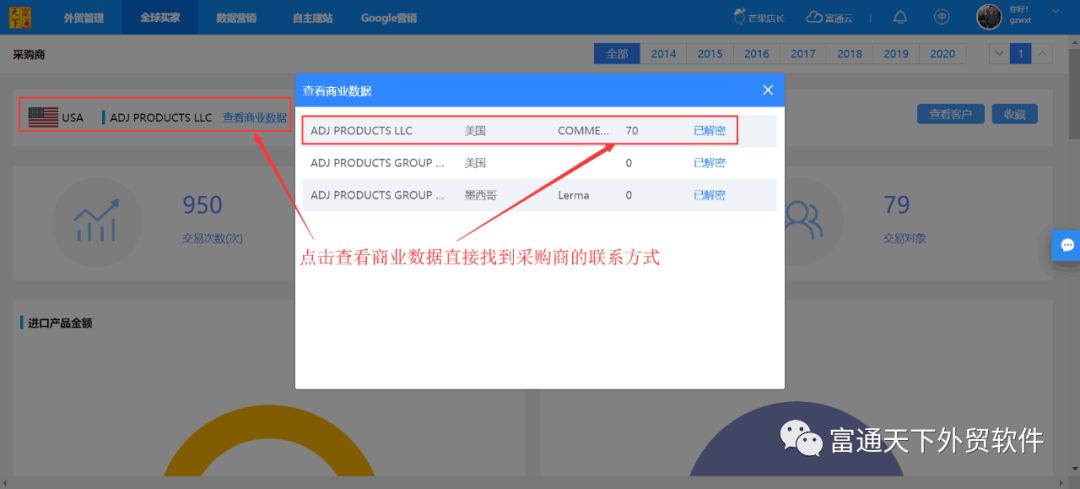Select ADJ PRODUCTS LLC row in dialog
The height and width of the screenshot is (489, 1080).
click(x=539, y=130)
